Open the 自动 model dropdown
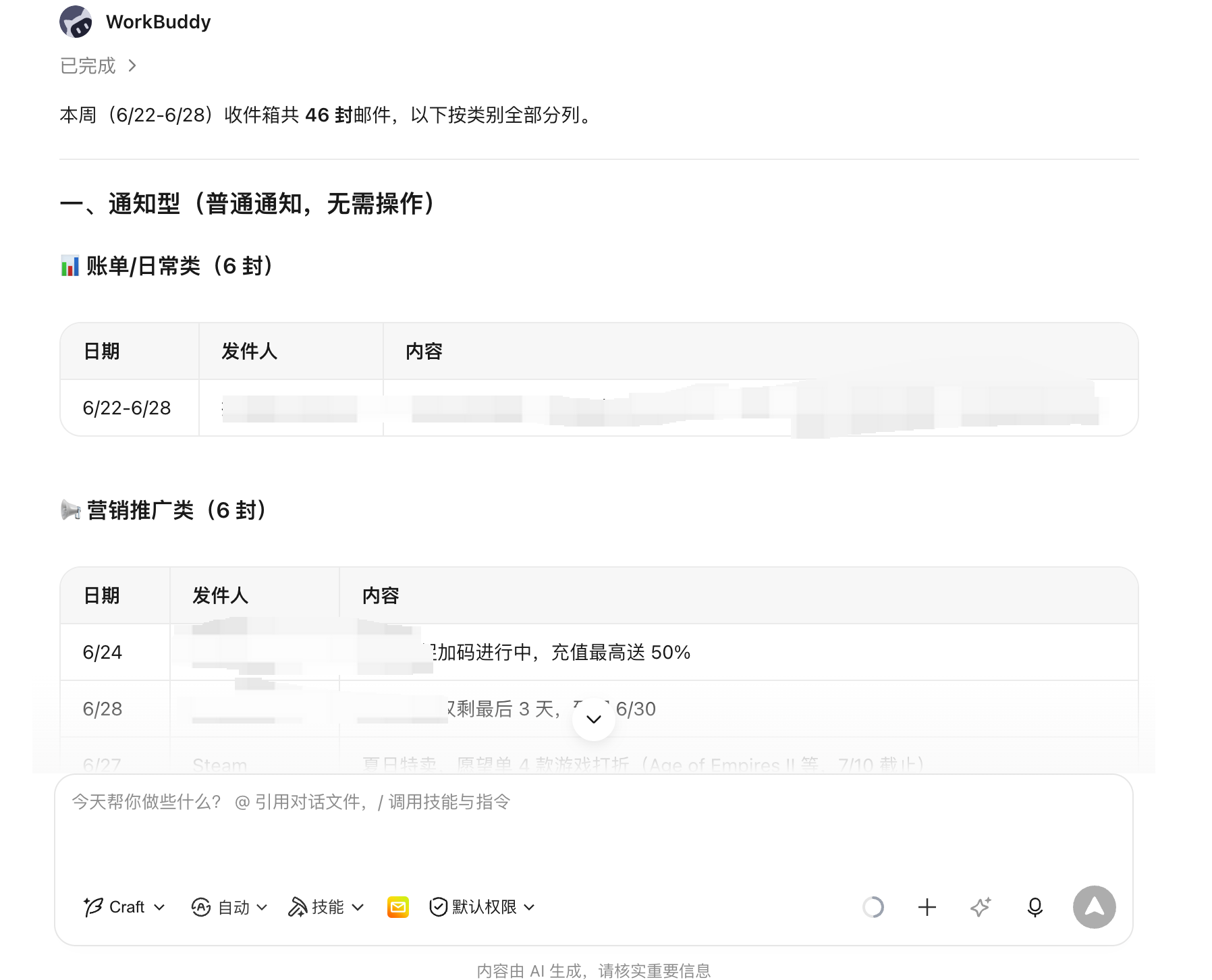 click(229, 907)
